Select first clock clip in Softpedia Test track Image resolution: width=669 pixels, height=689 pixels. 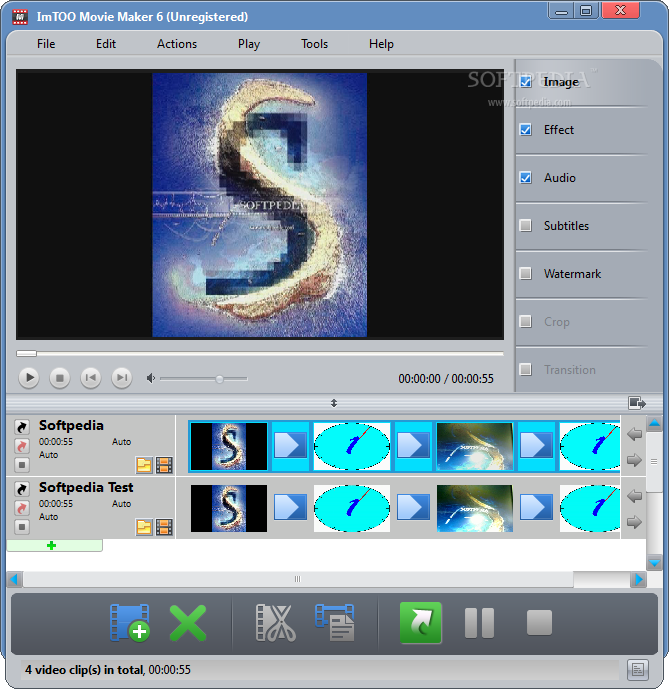coord(352,508)
